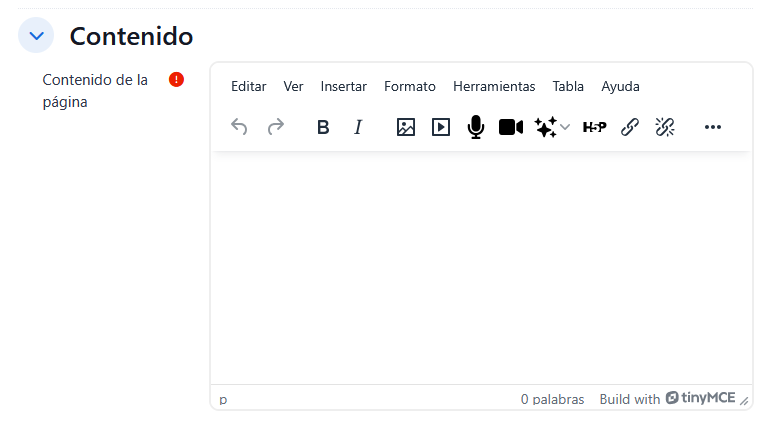This screenshot has height=421, width=772.
Task: Start video recording with camera icon
Action: (x=511, y=127)
